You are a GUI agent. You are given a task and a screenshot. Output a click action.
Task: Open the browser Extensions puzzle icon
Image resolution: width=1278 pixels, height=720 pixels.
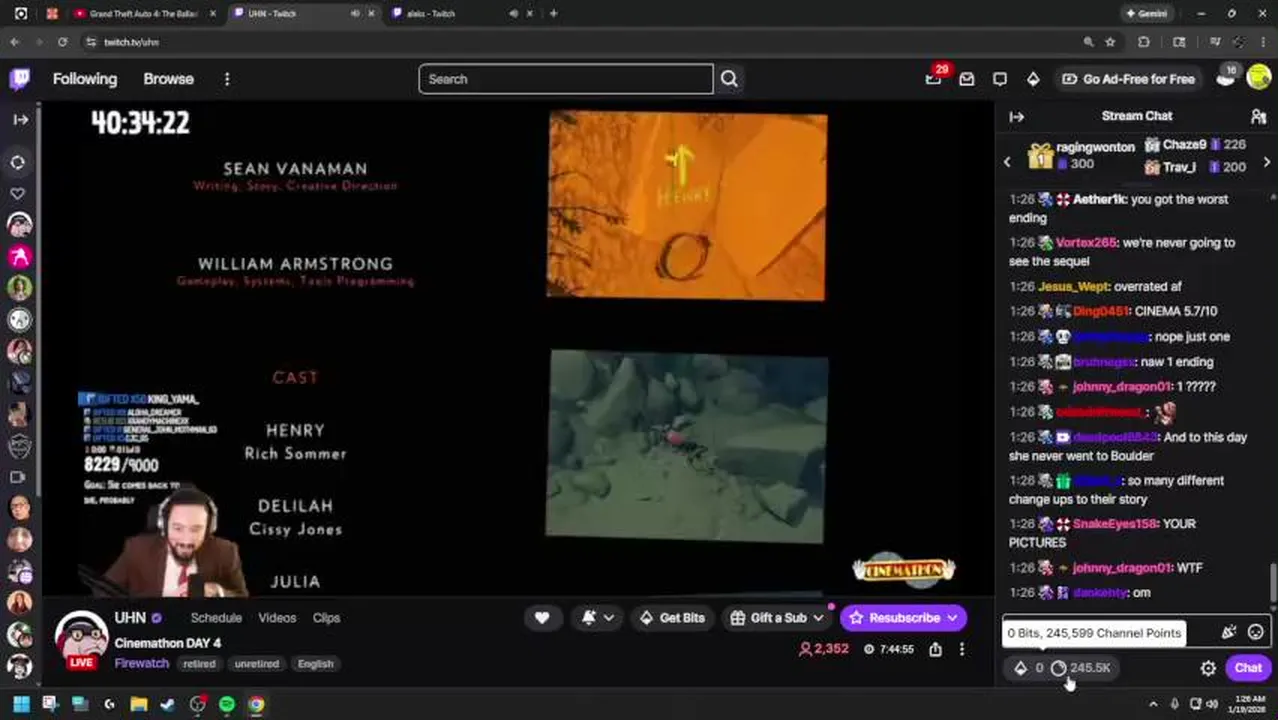coord(1144,42)
